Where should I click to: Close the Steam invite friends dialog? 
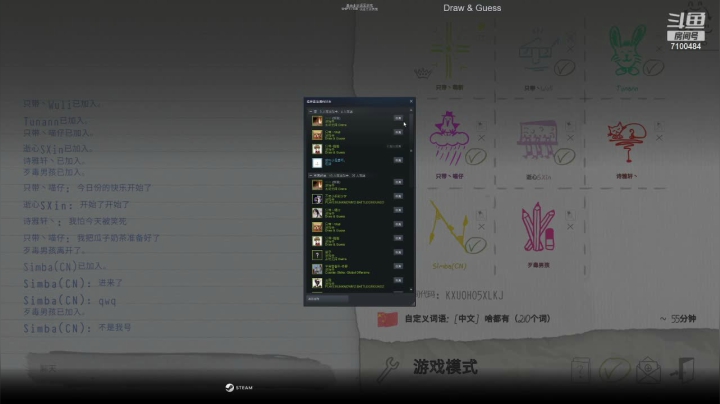click(411, 101)
